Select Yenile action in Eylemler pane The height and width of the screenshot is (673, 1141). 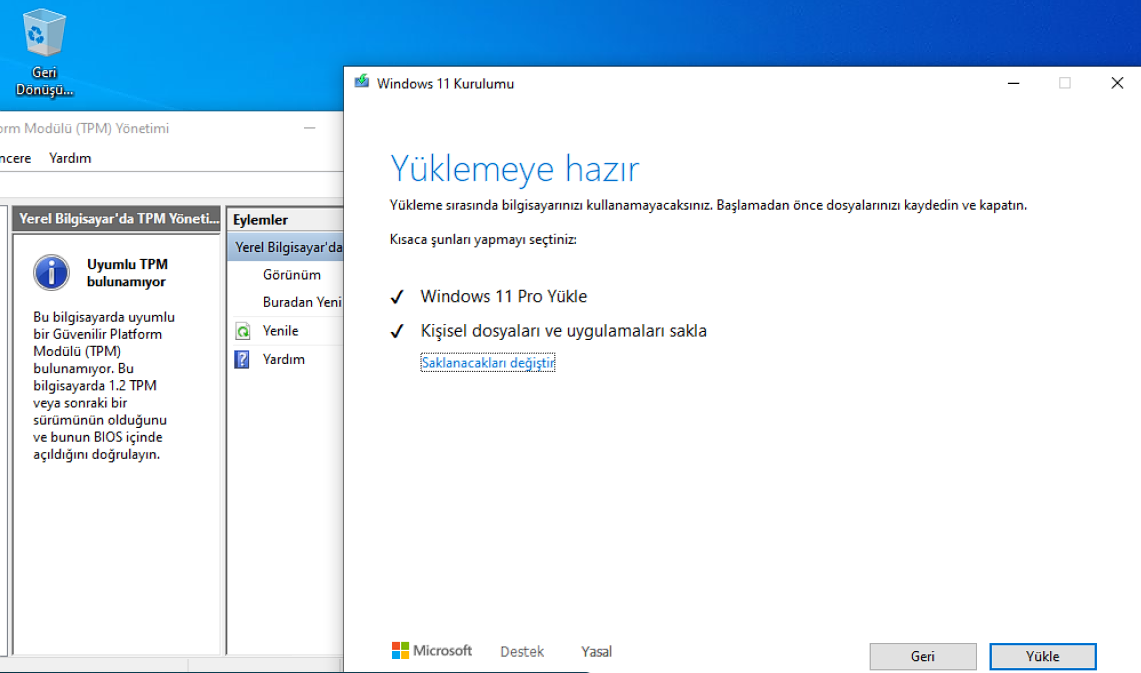pos(280,331)
